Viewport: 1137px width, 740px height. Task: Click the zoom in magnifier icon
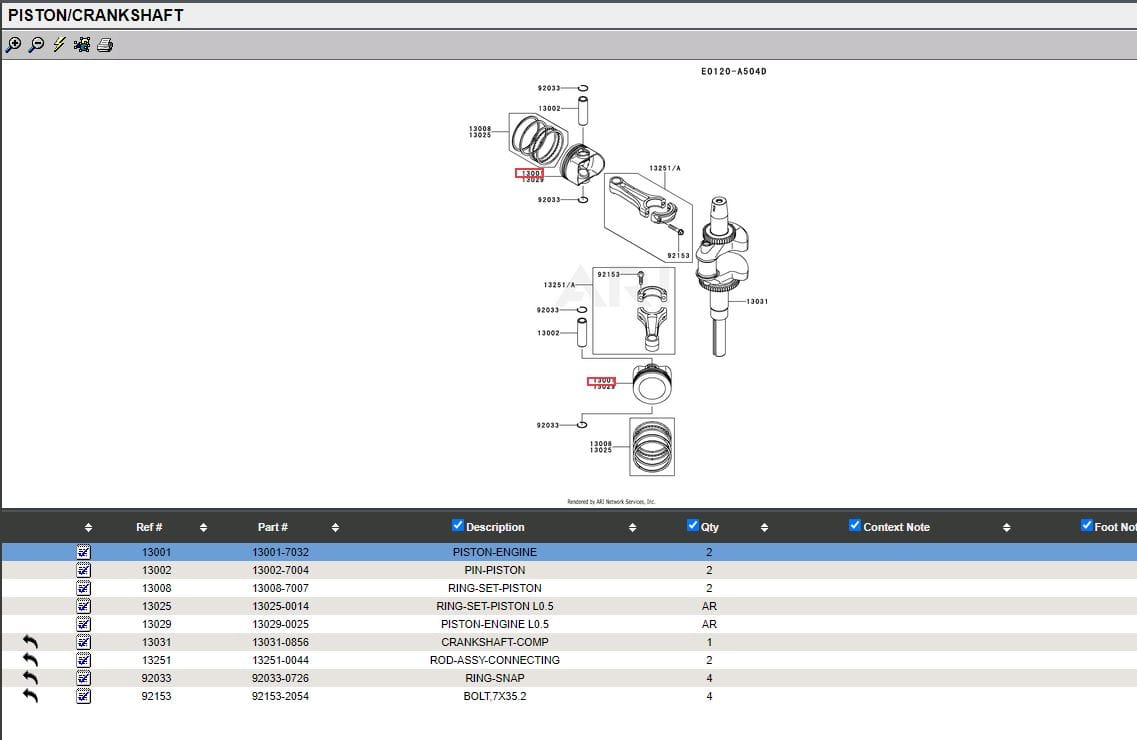(x=13, y=45)
